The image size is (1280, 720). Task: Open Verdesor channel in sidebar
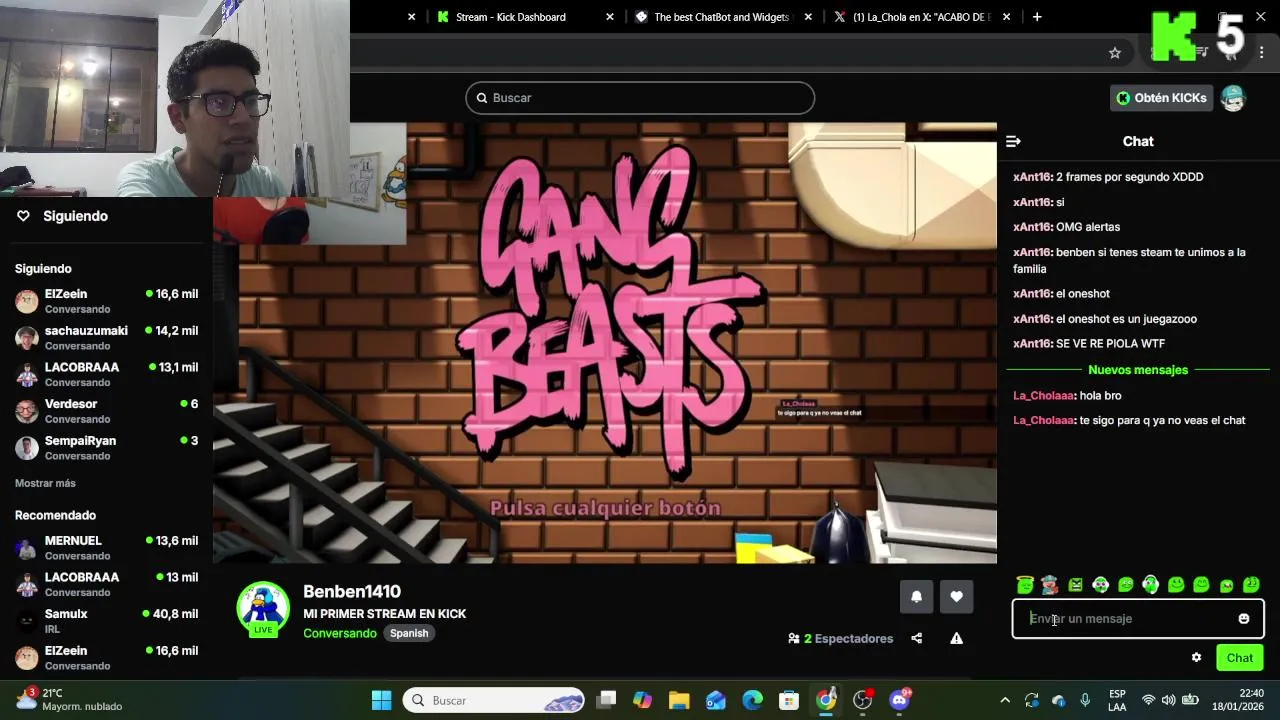point(107,411)
